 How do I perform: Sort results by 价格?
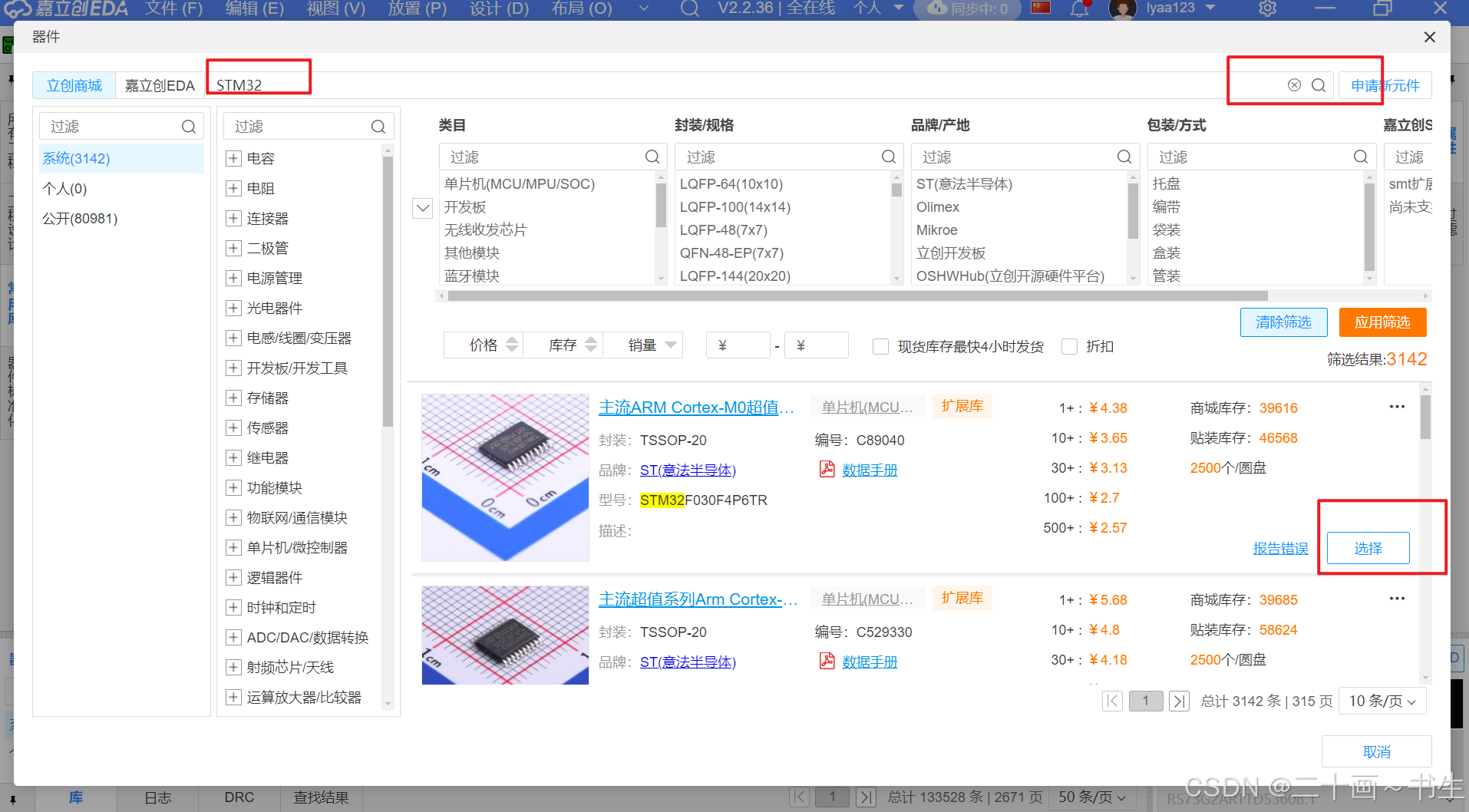pyautogui.click(x=484, y=345)
